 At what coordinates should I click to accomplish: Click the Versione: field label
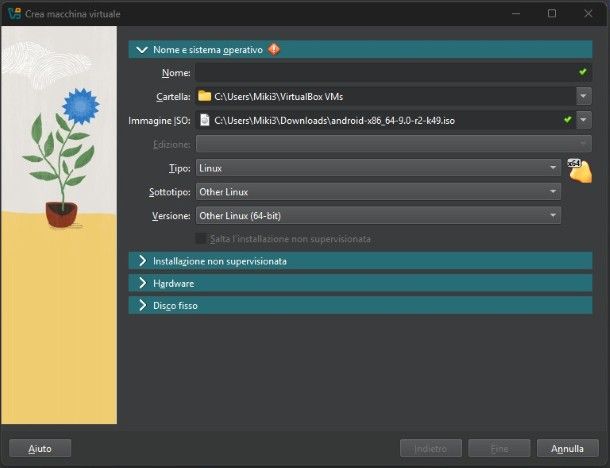click(172, 216)
